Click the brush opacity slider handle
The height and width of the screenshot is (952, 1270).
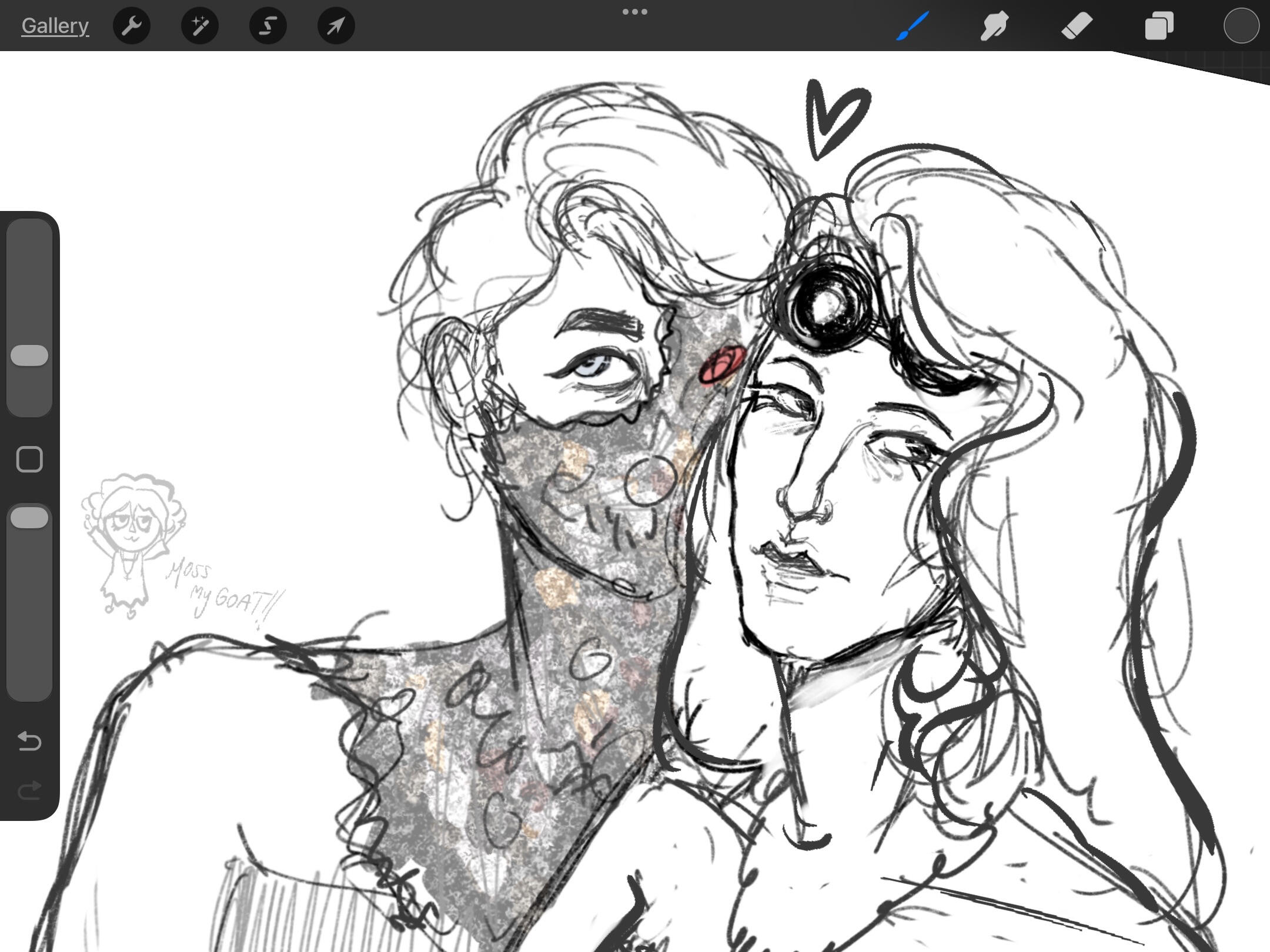point(29,518)
